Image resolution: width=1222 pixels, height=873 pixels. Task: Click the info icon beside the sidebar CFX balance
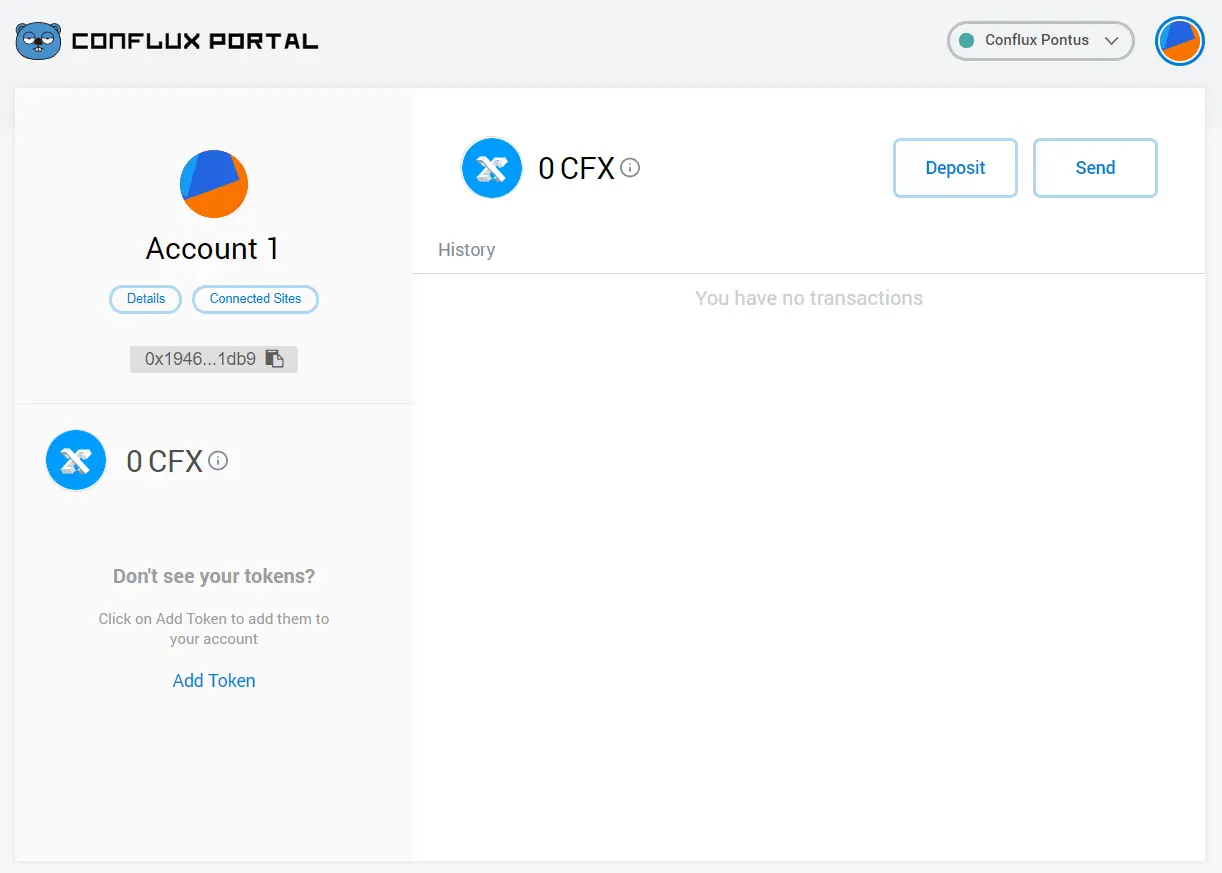coord(218,461)
